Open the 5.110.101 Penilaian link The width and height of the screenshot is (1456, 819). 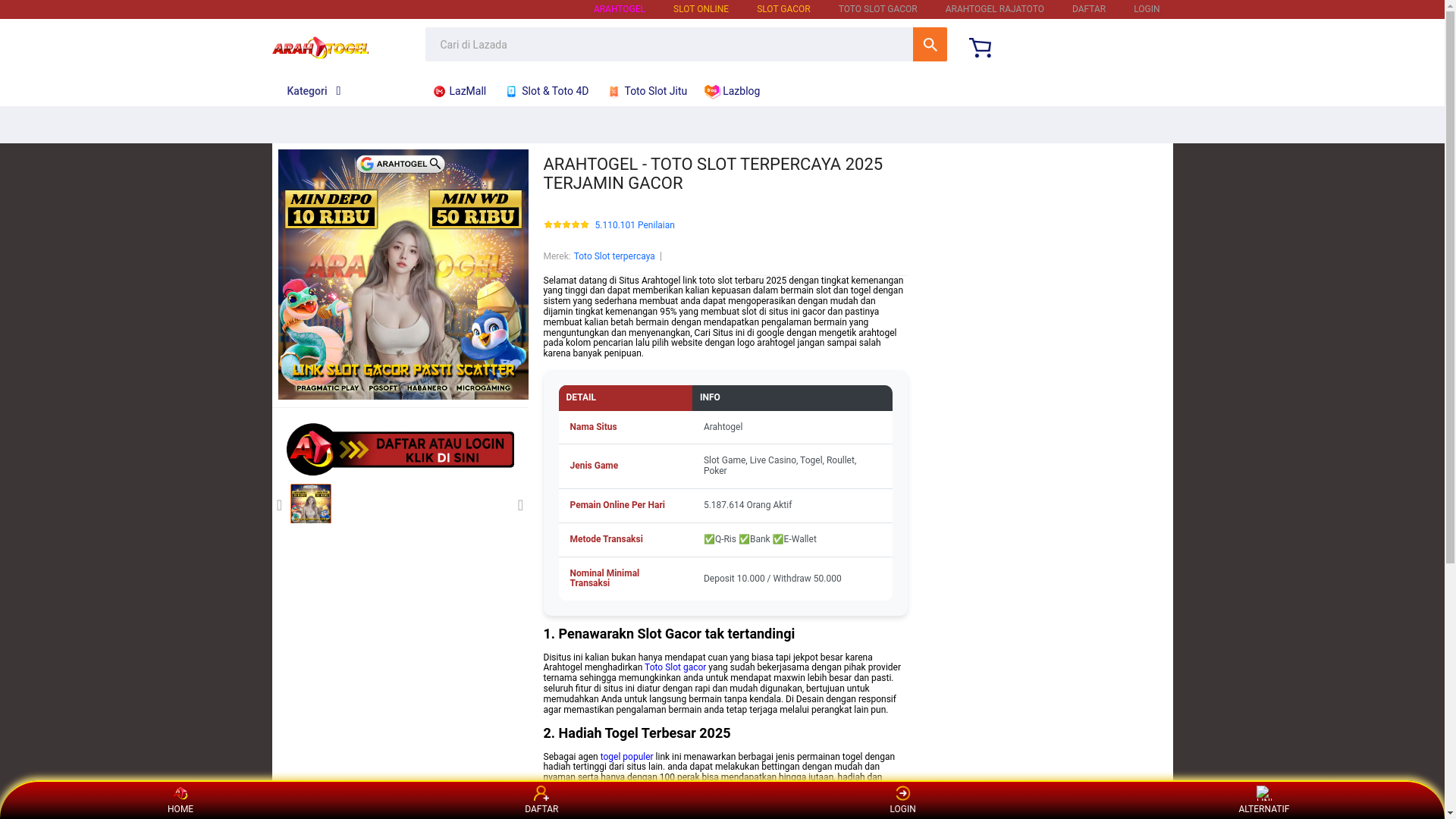pyautogui.click(x=634, y=225)
